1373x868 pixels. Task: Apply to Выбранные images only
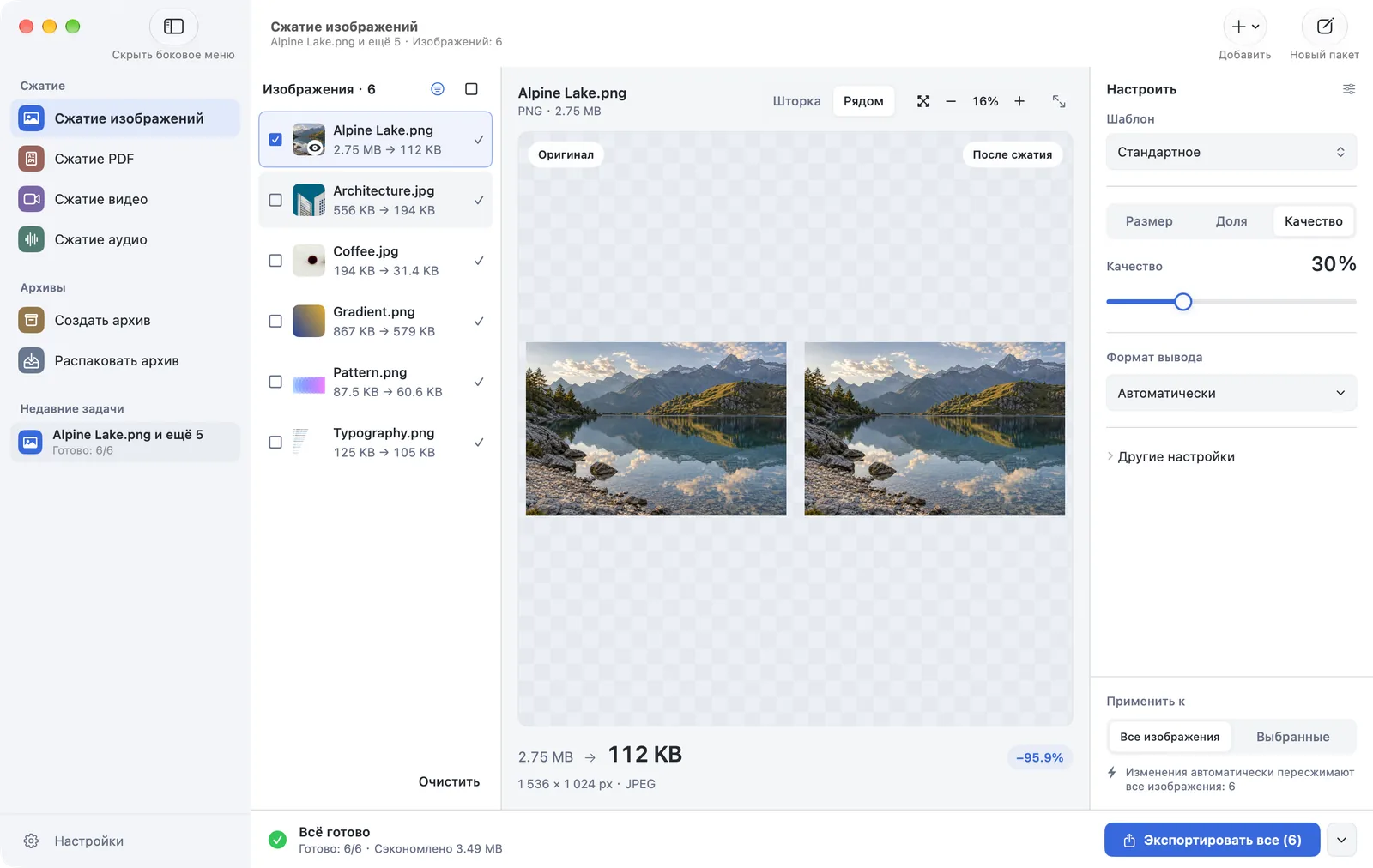(1292, 737)
